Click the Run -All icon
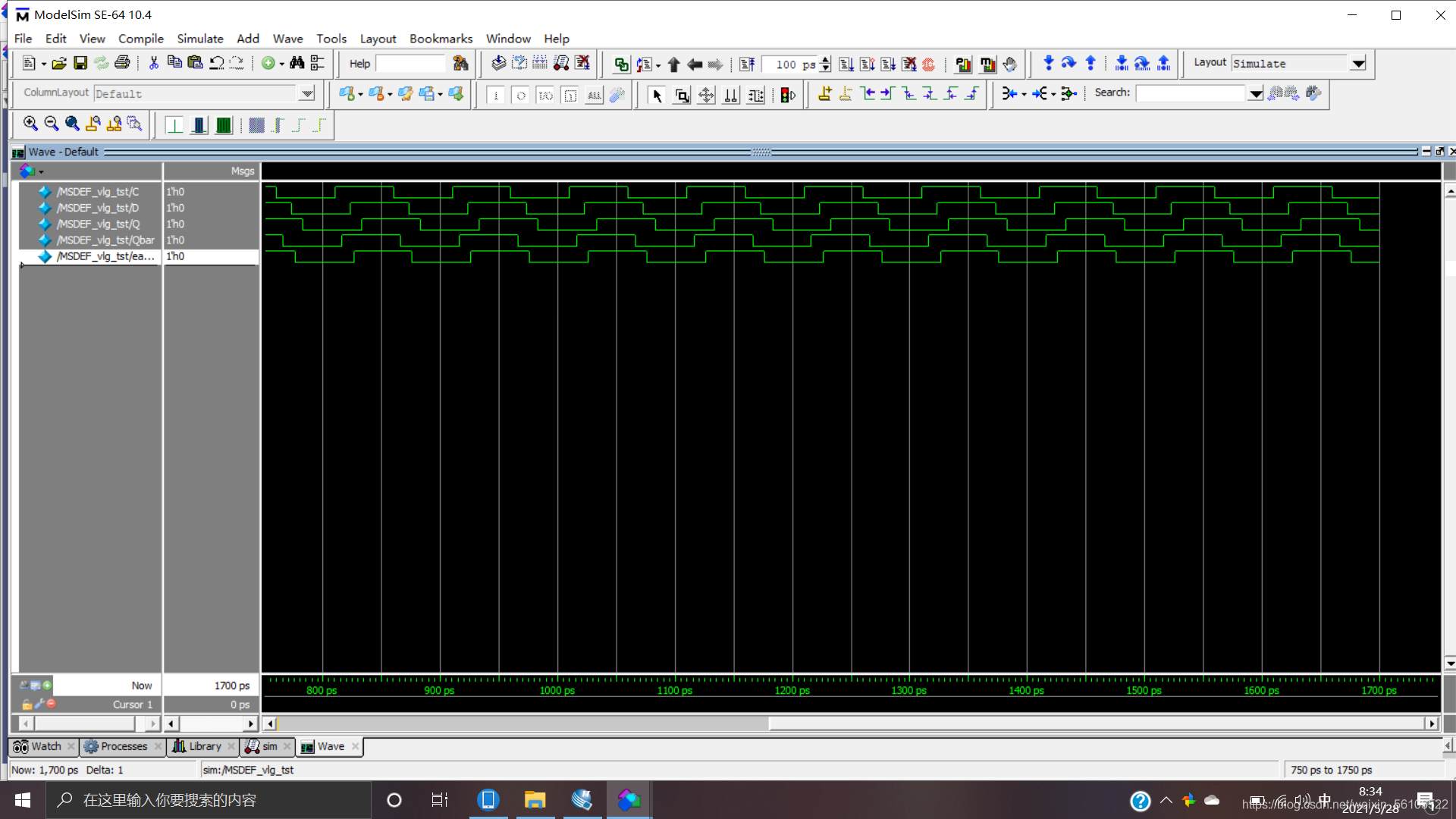 coord(888,64)
